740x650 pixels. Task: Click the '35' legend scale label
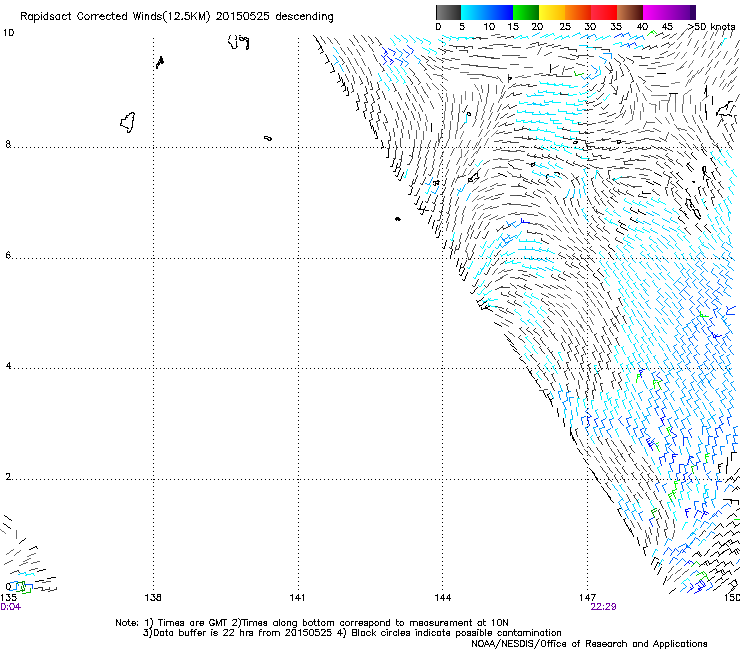point(616,27)
